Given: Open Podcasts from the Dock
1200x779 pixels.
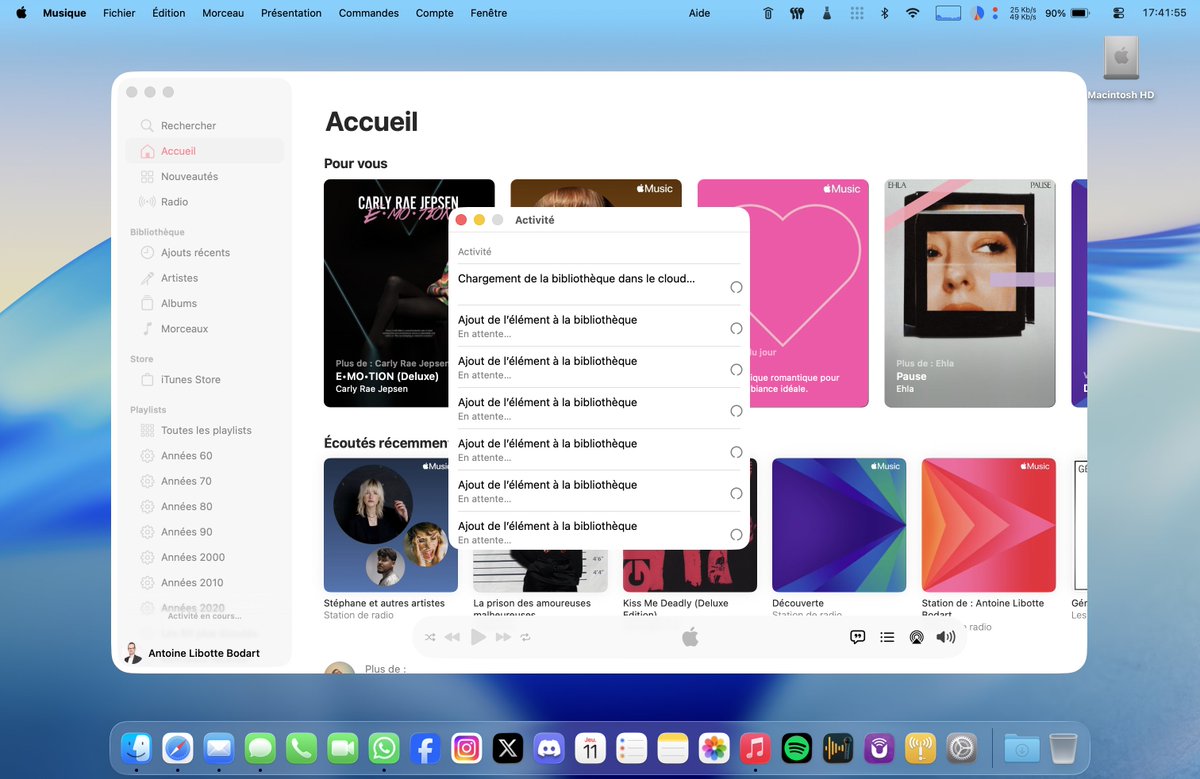Looking at the screenshot, I should [x=879, y=748].
